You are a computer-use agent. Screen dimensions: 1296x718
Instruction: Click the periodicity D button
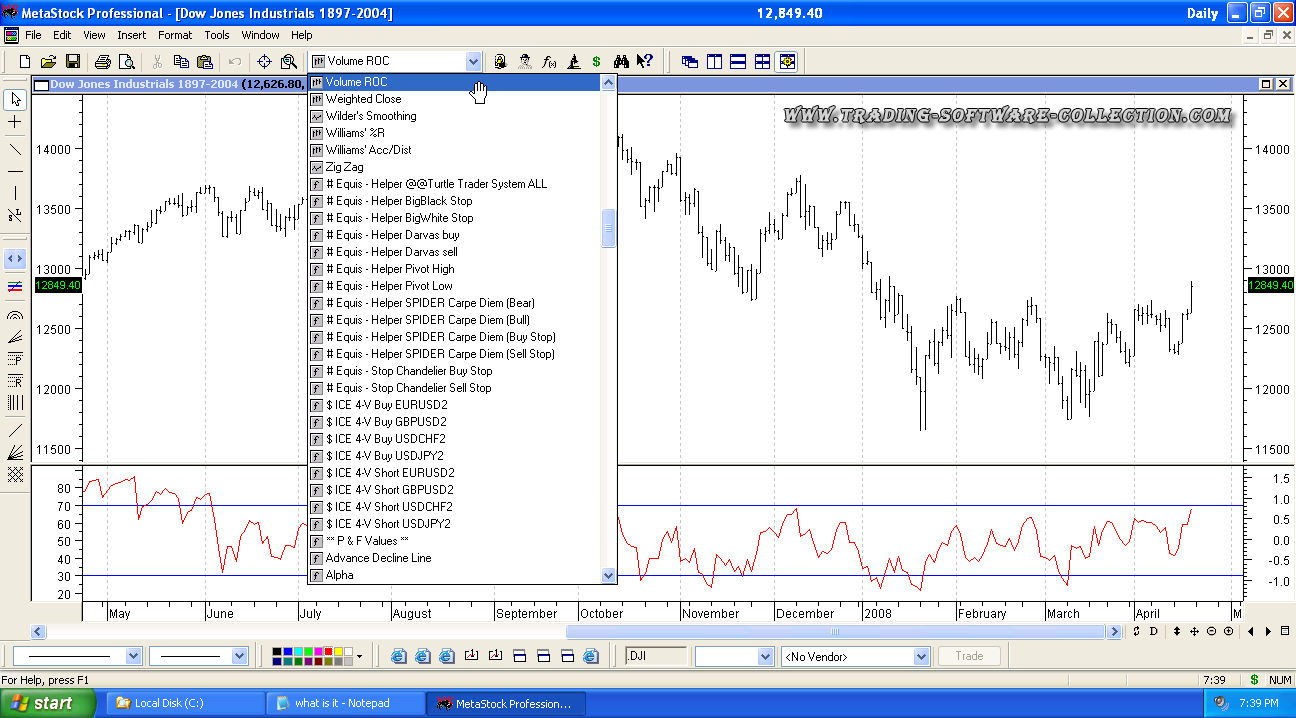pos(1153,632)
